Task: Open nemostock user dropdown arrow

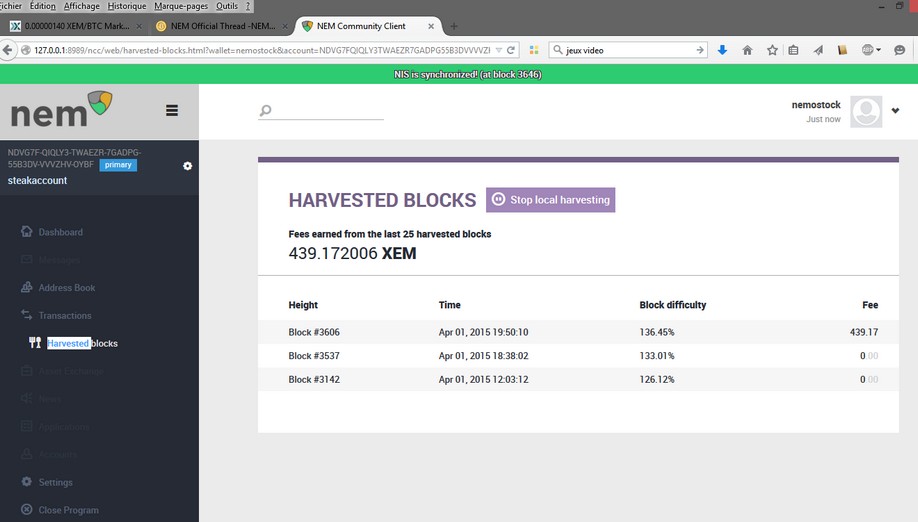Action: pos(895,111)
